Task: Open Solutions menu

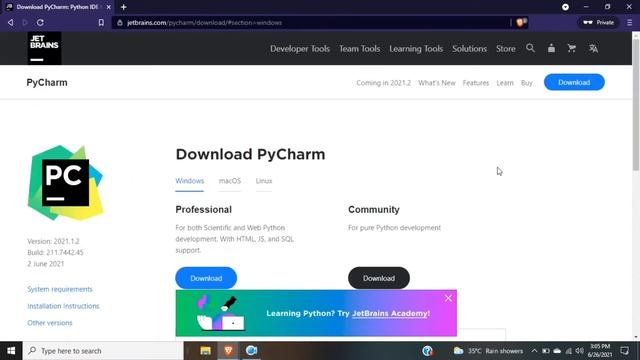Action: (469, 49)
